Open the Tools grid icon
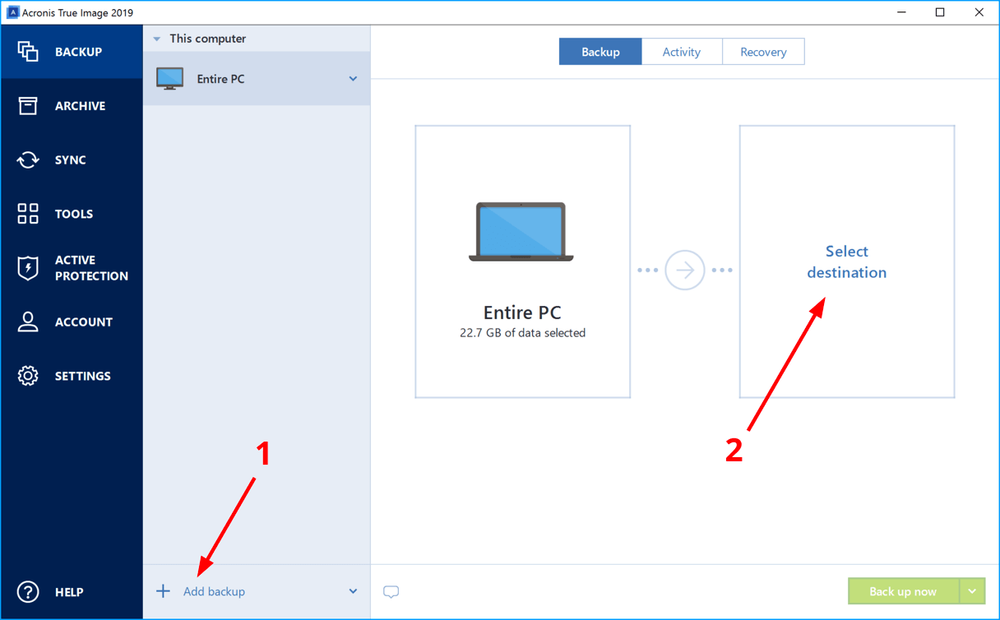 [27, 214]
